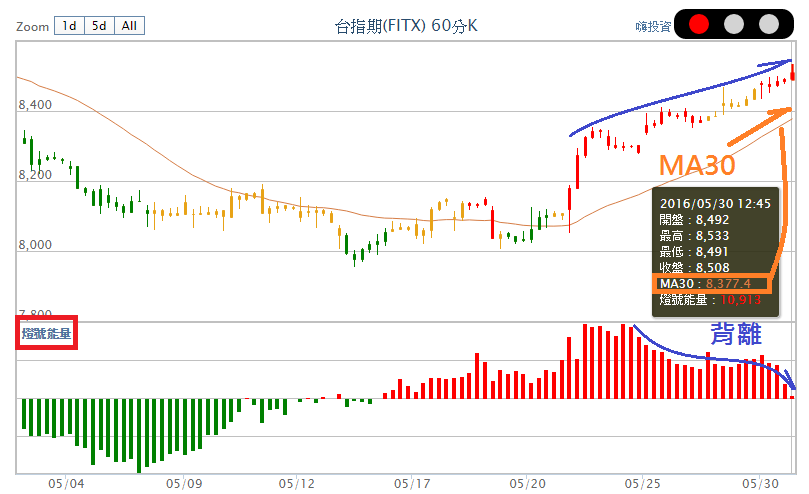
Task: Click the middle gray traffic light circle
Action: [x=734, y=24]
